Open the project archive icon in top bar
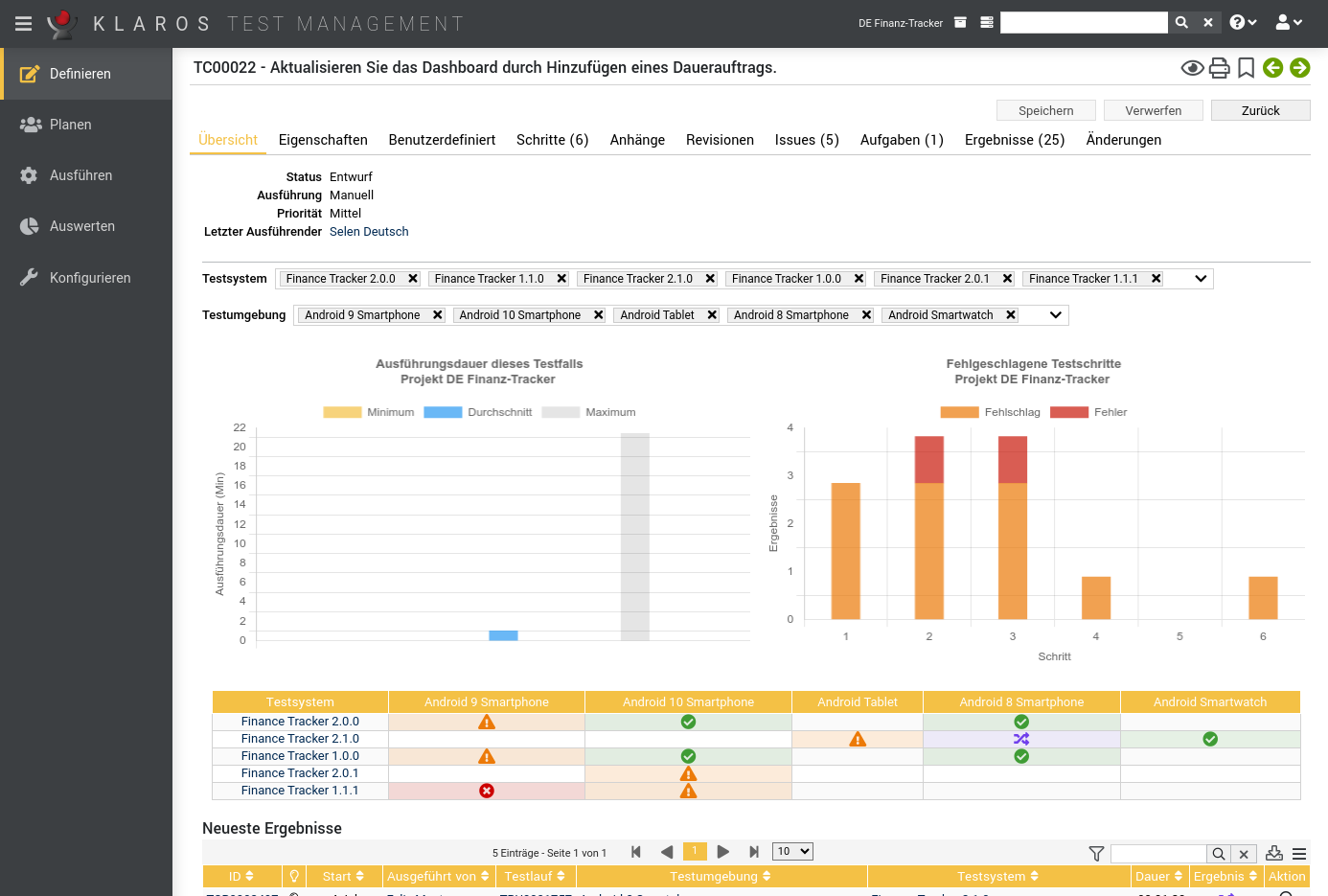The height and width of the screenshot is (896, 1328). pos(960,23)
